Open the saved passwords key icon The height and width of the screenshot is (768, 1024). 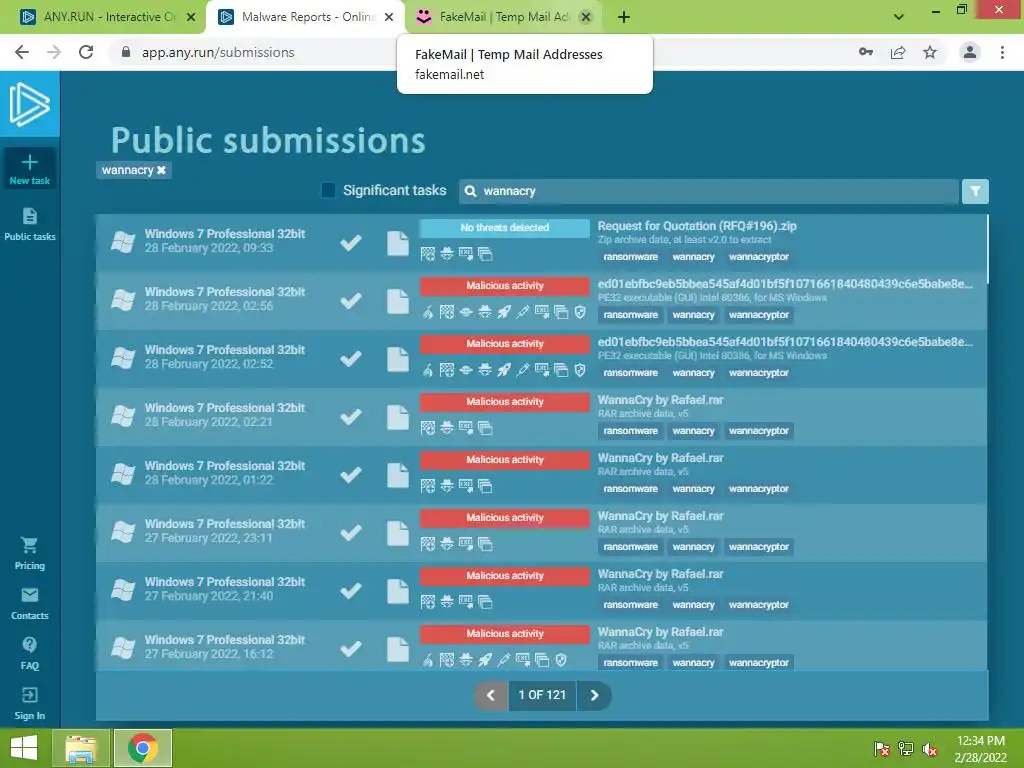pyautogui.click(x=866, y=52)
